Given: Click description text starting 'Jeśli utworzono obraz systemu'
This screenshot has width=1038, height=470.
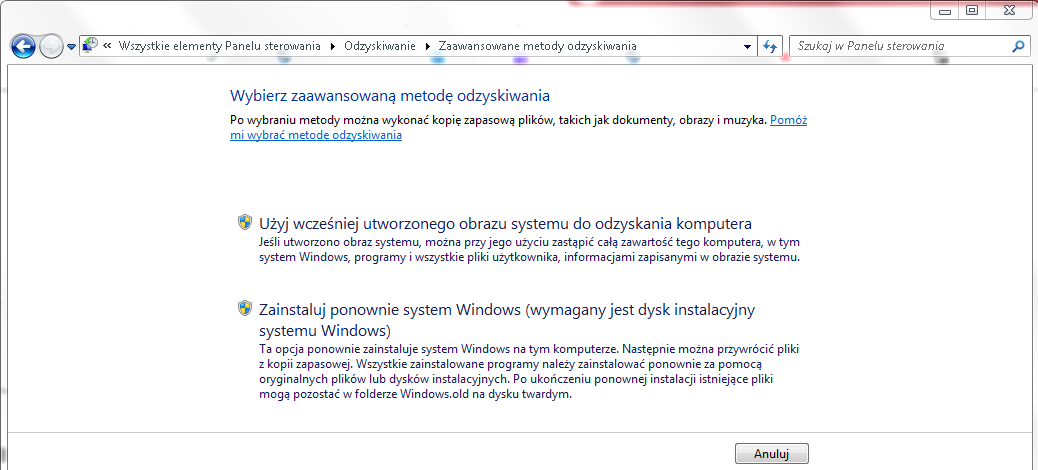Looking at the screenshot, I should [530, 250].
